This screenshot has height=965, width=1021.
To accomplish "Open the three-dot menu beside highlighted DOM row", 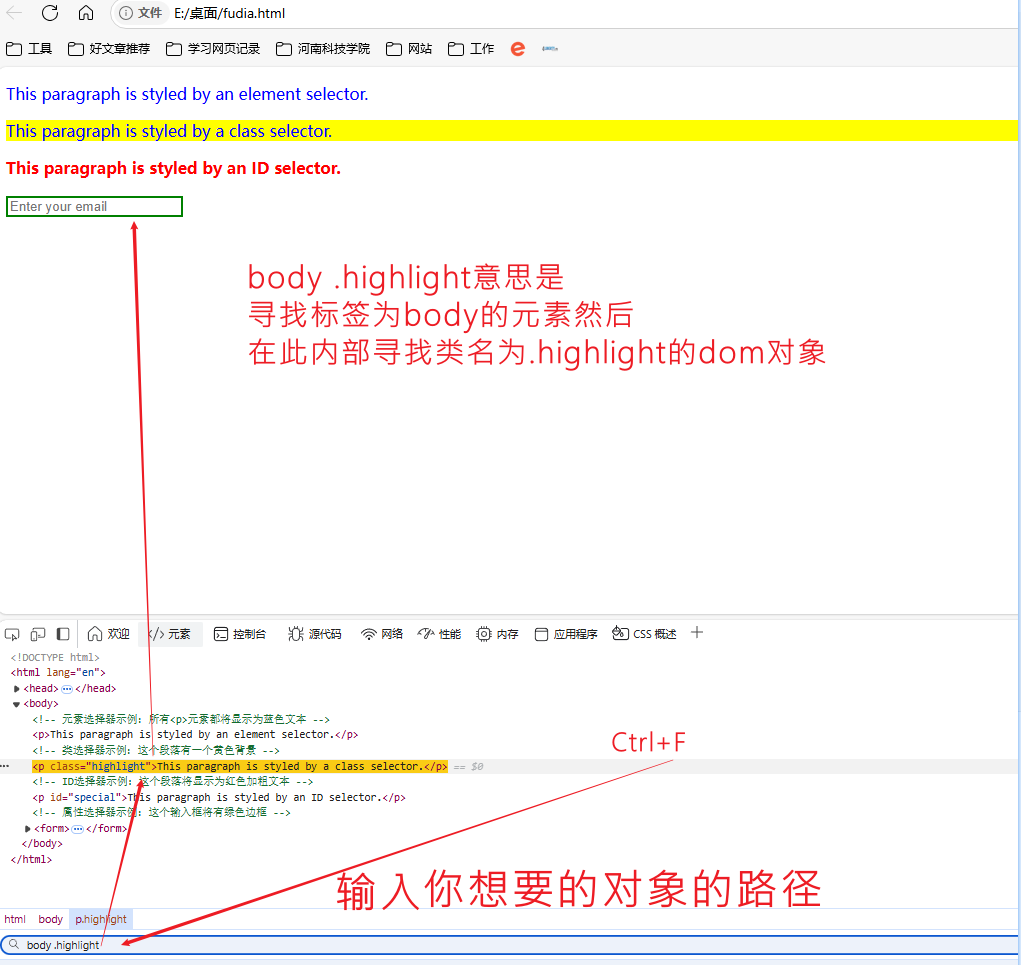I will (5, 766).
